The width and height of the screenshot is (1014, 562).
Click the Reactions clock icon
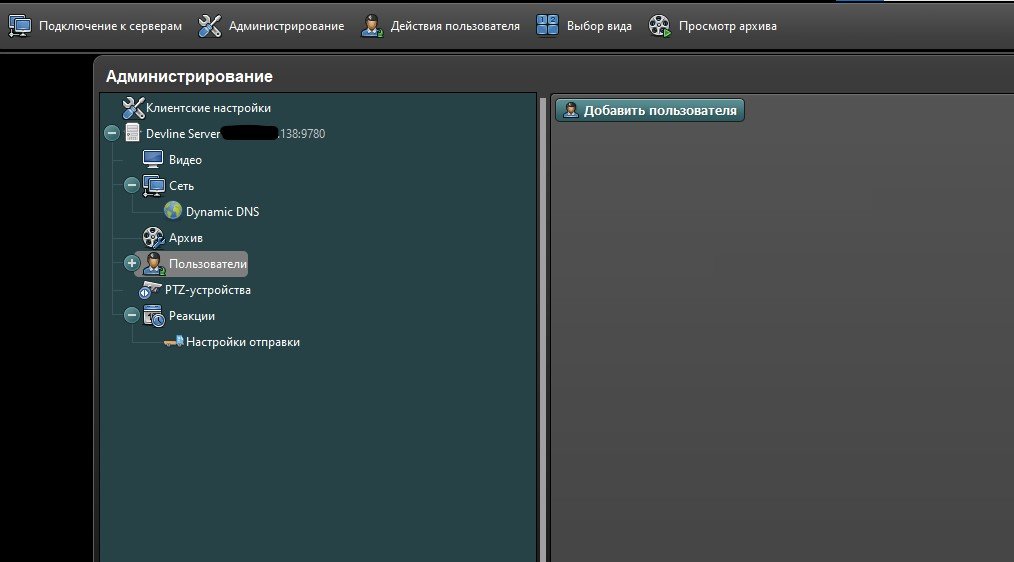pos(153,316)
